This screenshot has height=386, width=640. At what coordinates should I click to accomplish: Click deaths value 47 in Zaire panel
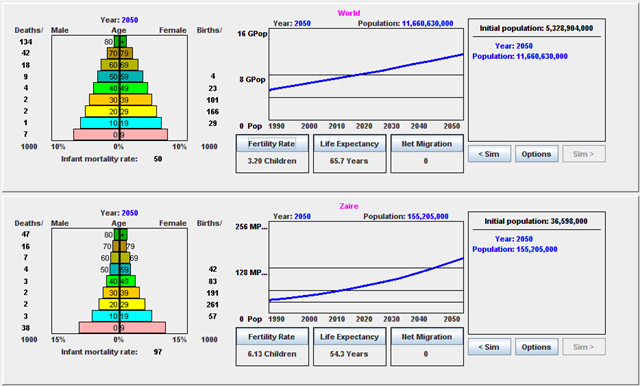coord(26,235)
